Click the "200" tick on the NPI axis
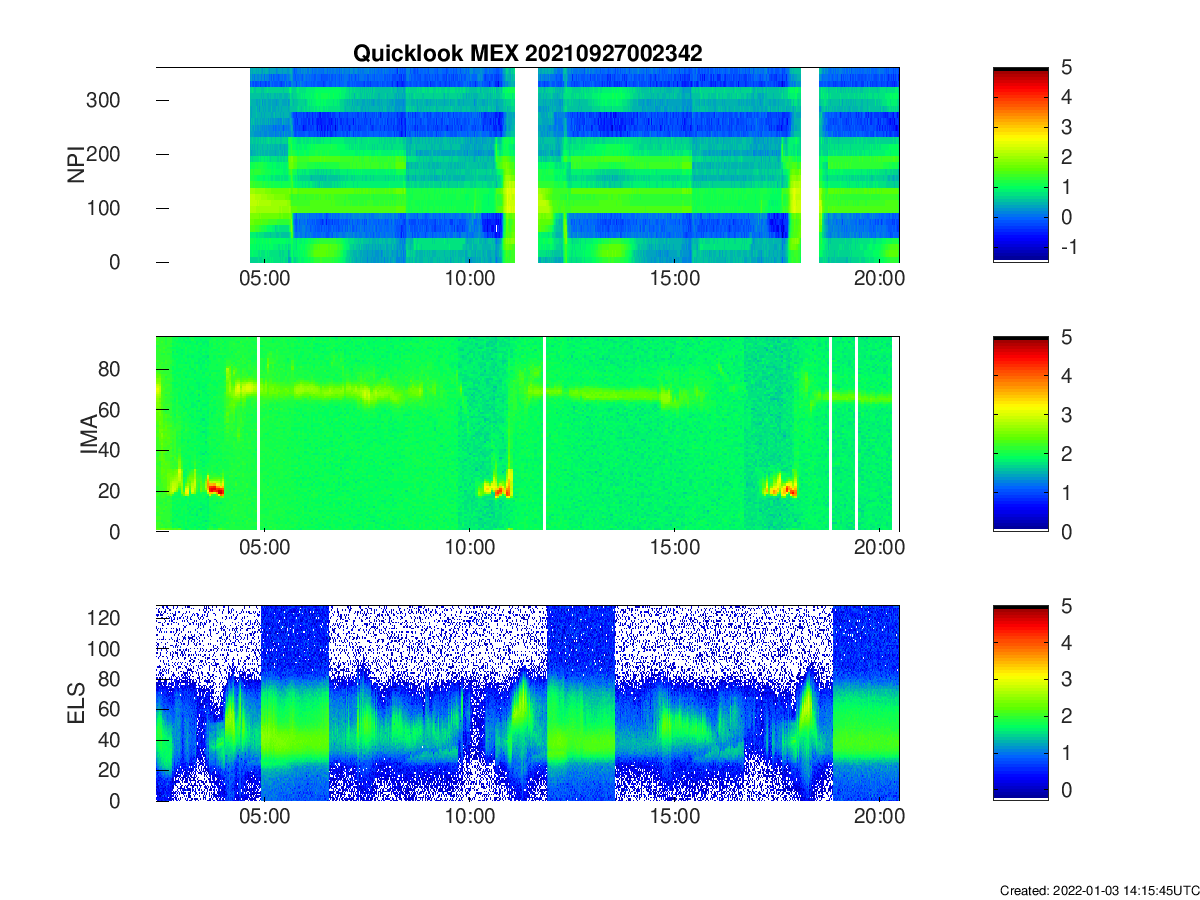The height and width of the screenshot is (900, 1200). coord(105,154)
